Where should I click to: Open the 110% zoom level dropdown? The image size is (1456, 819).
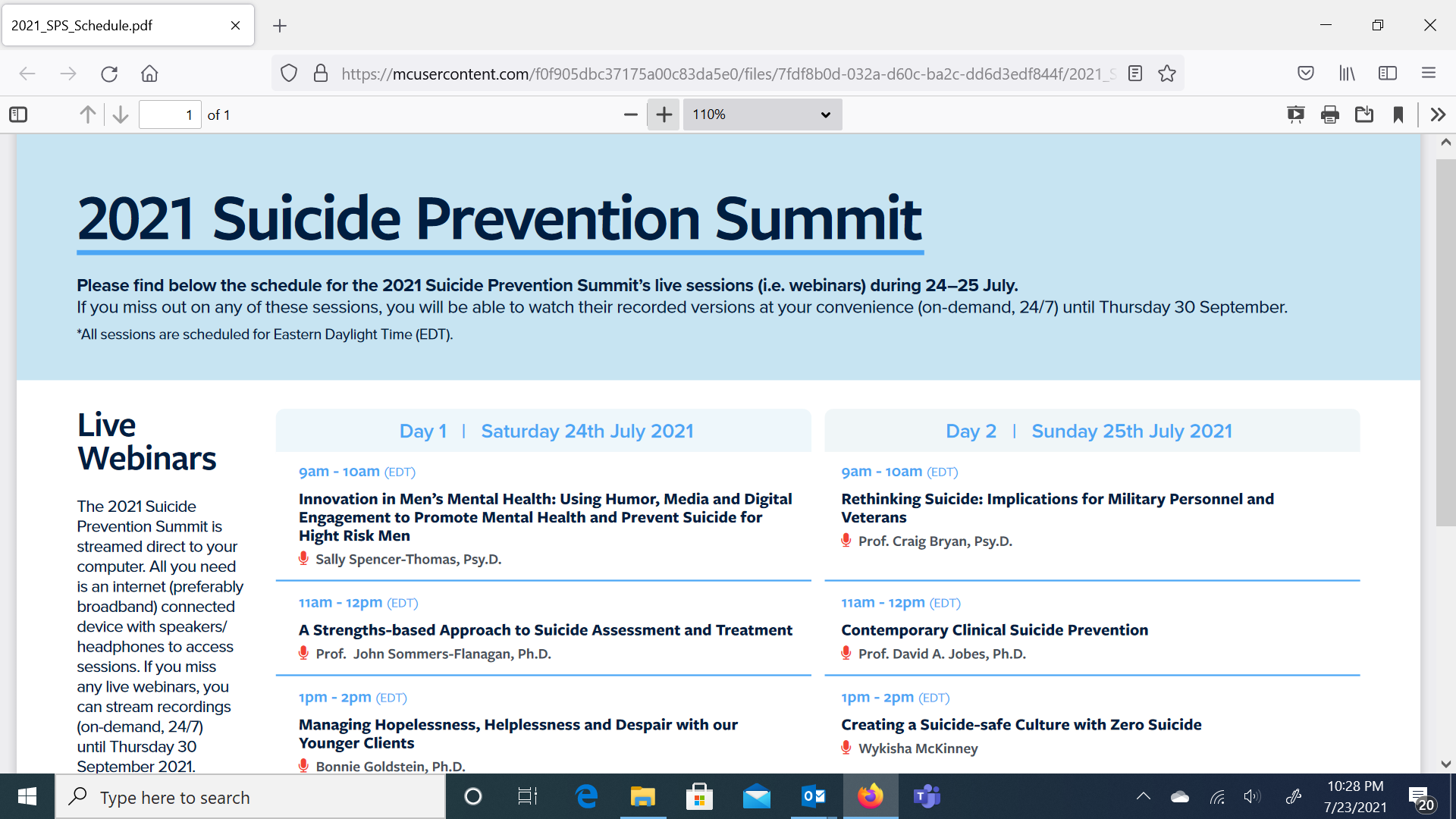click(x=761, y=115)
